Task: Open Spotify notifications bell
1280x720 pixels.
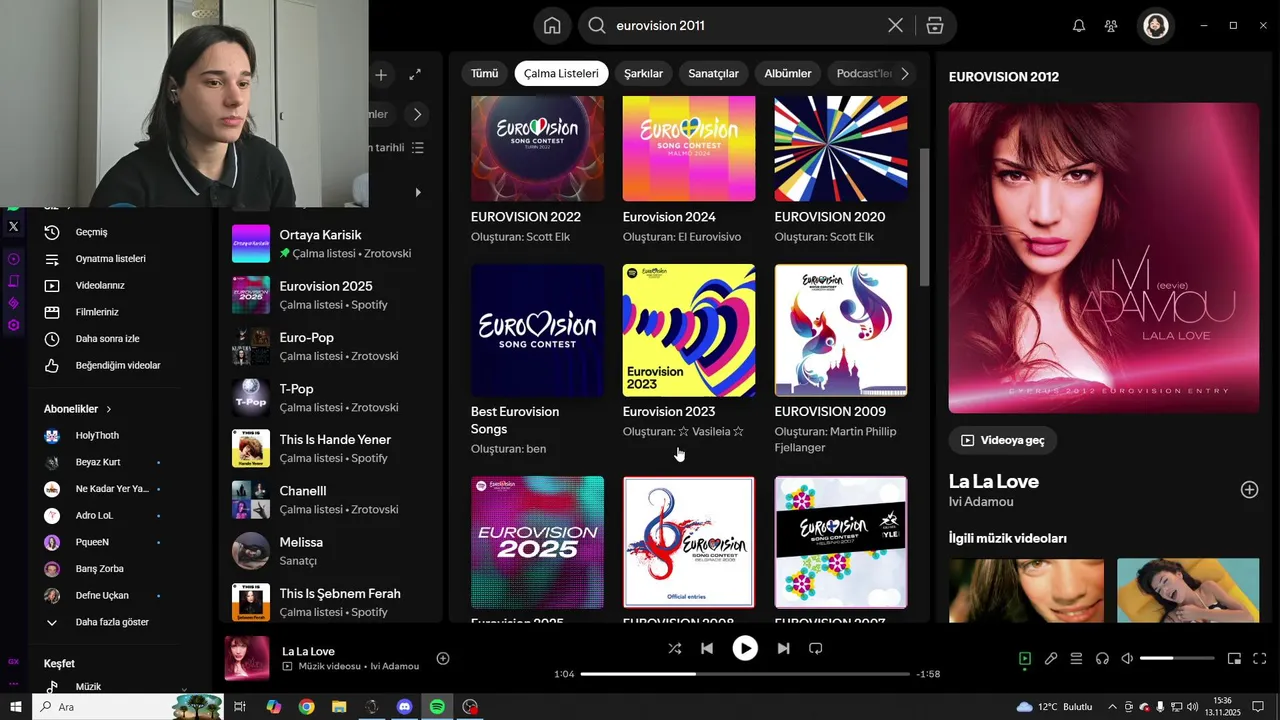Action: coord(1079,26)
